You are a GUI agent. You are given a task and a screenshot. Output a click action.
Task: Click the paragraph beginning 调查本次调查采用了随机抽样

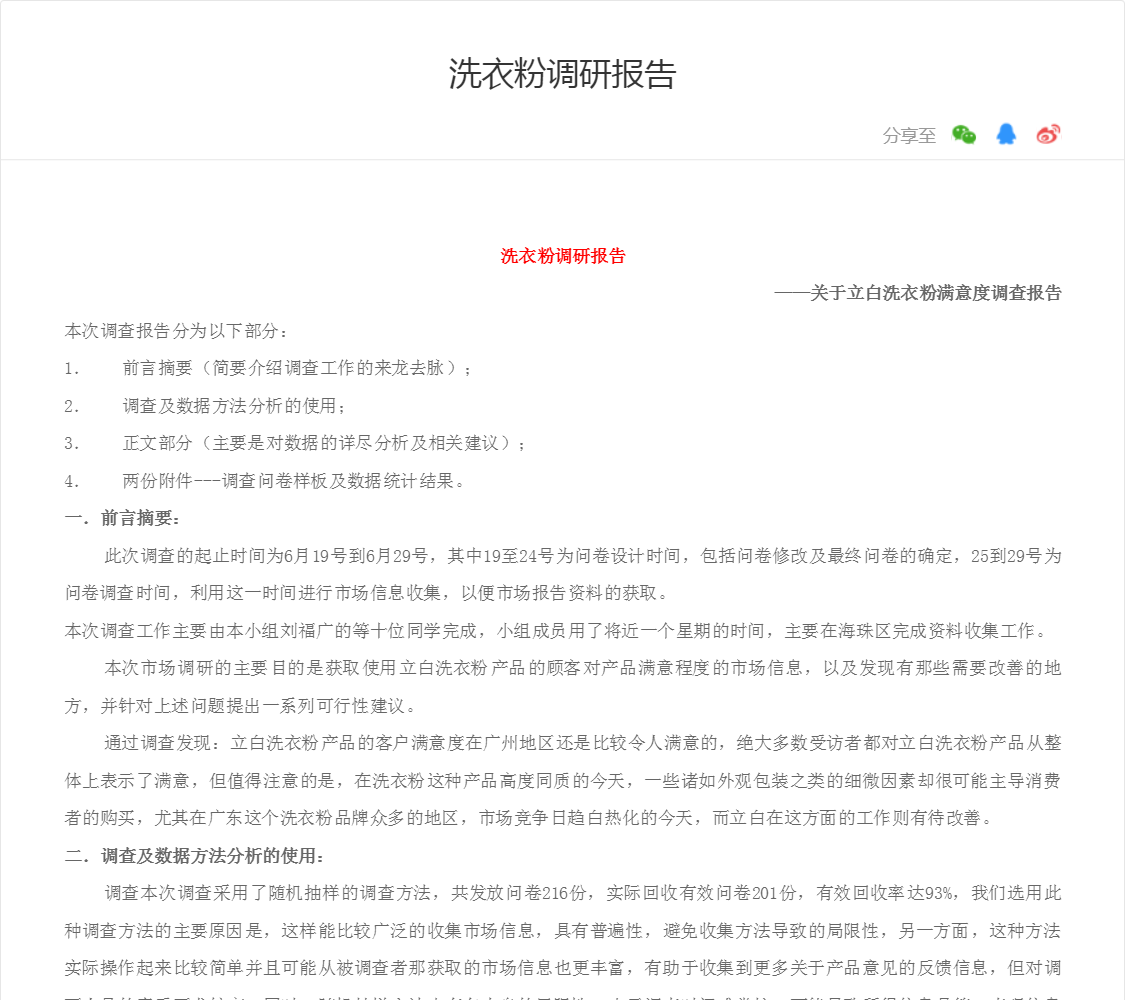(562, 941)
